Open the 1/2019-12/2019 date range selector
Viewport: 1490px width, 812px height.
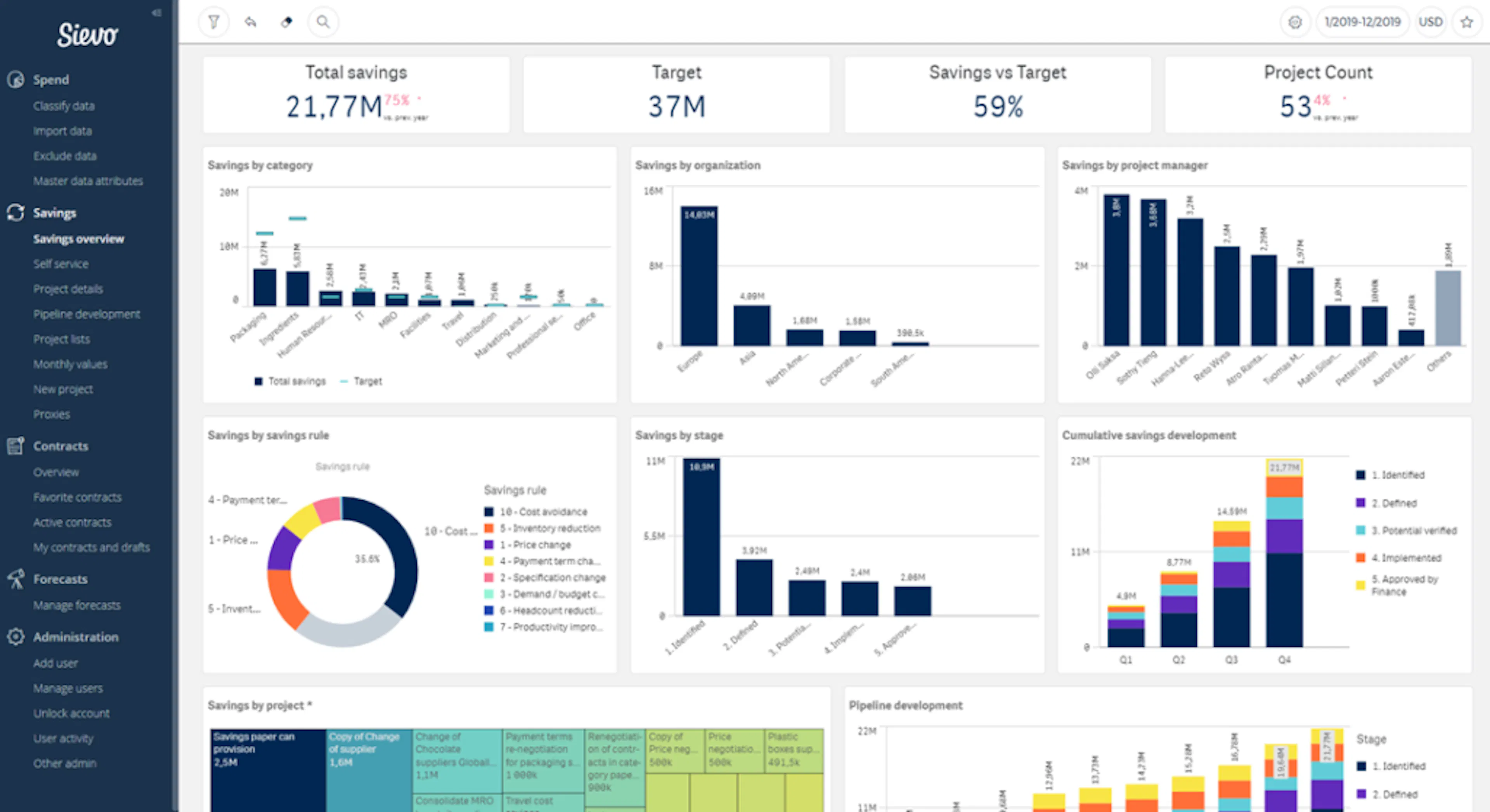(x=1363, y=21)
